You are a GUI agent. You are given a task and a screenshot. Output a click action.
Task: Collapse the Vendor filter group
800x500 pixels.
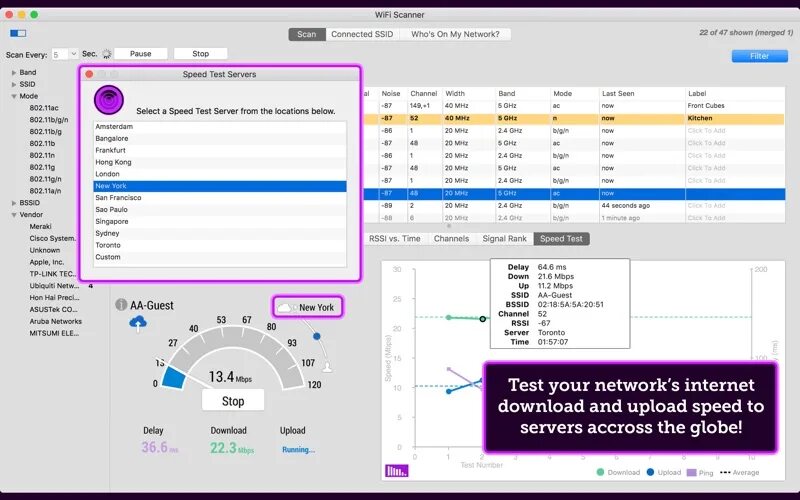[14, 215]
